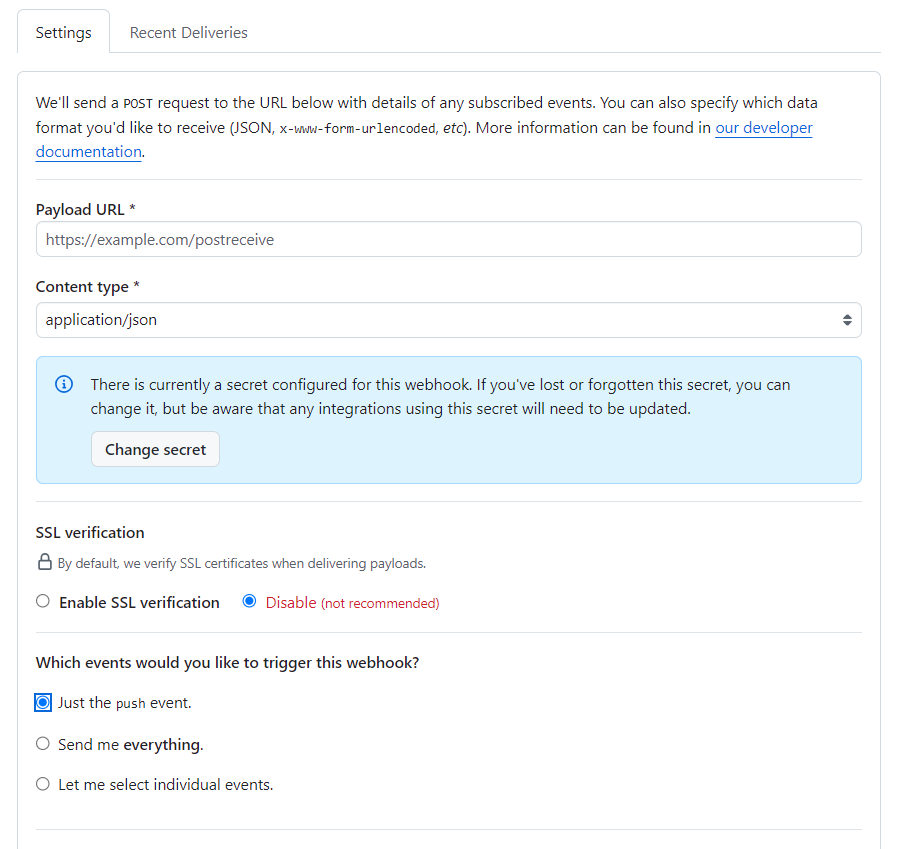
Task: Open the Settings tab
Action: click(x=63, y=32)
